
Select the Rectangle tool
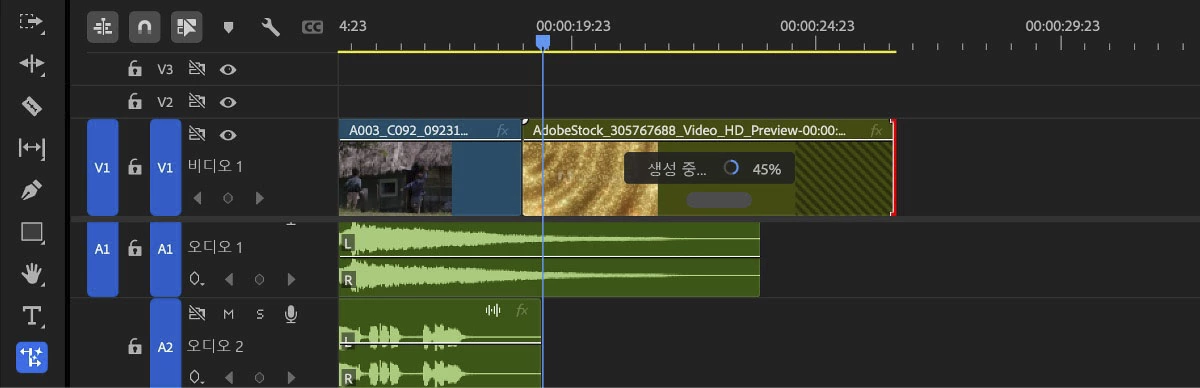[32, 232]
